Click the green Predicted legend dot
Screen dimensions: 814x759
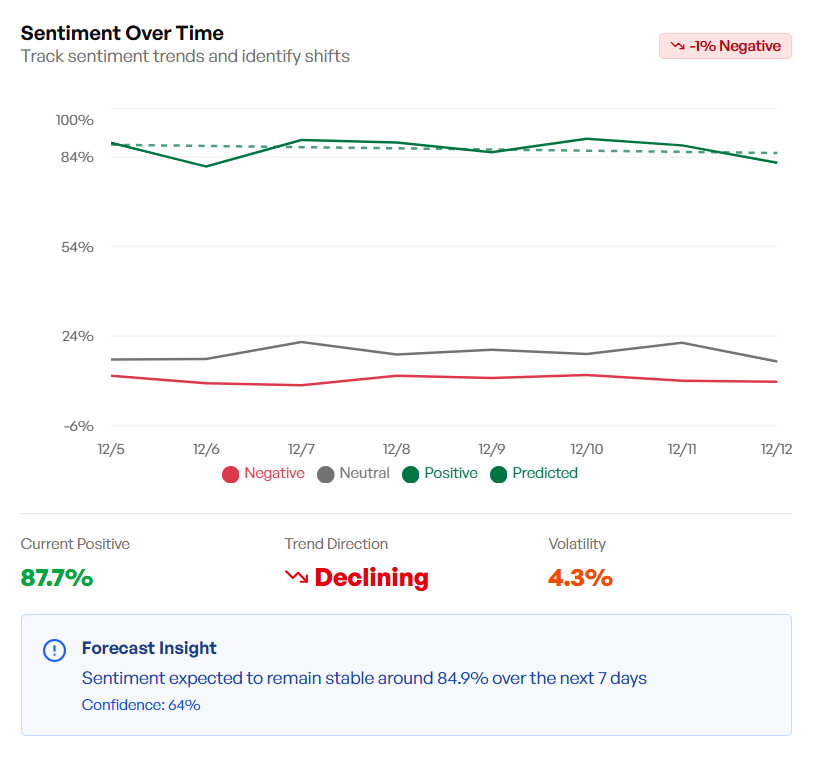[x=498, y=474]
